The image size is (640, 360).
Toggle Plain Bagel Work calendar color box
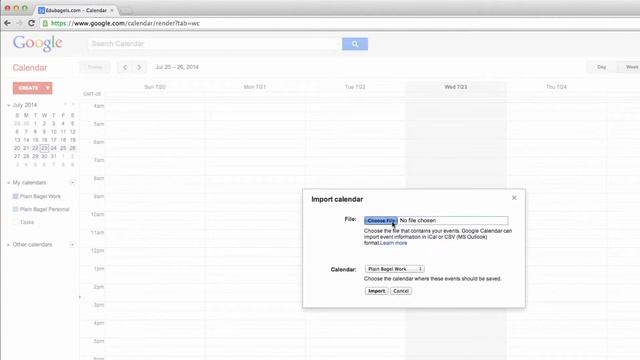[16, 196]
